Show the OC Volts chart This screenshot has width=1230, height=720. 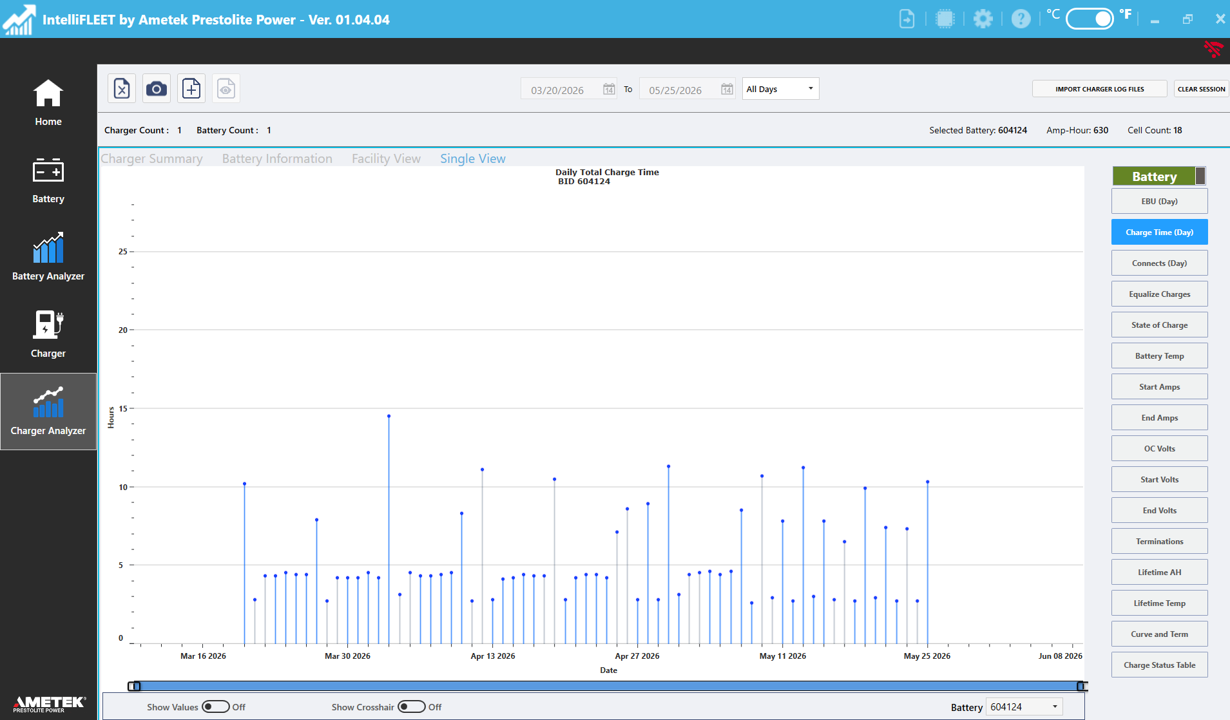coord(1159,448)
